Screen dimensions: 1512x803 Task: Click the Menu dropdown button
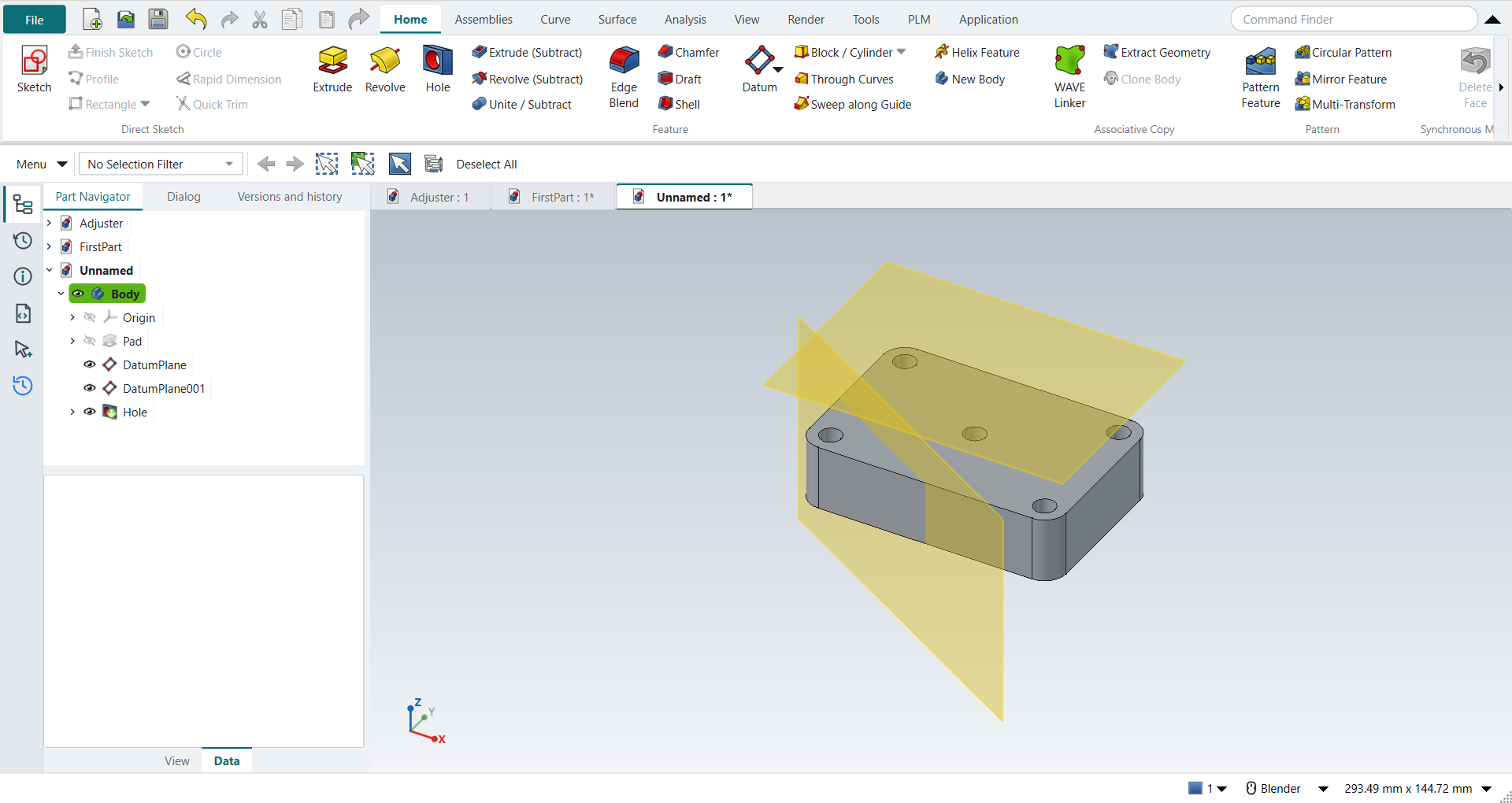click(42, 164)
